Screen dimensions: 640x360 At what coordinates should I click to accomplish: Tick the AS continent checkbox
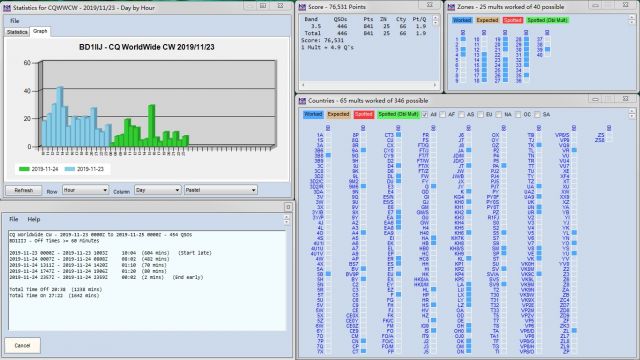461,115
